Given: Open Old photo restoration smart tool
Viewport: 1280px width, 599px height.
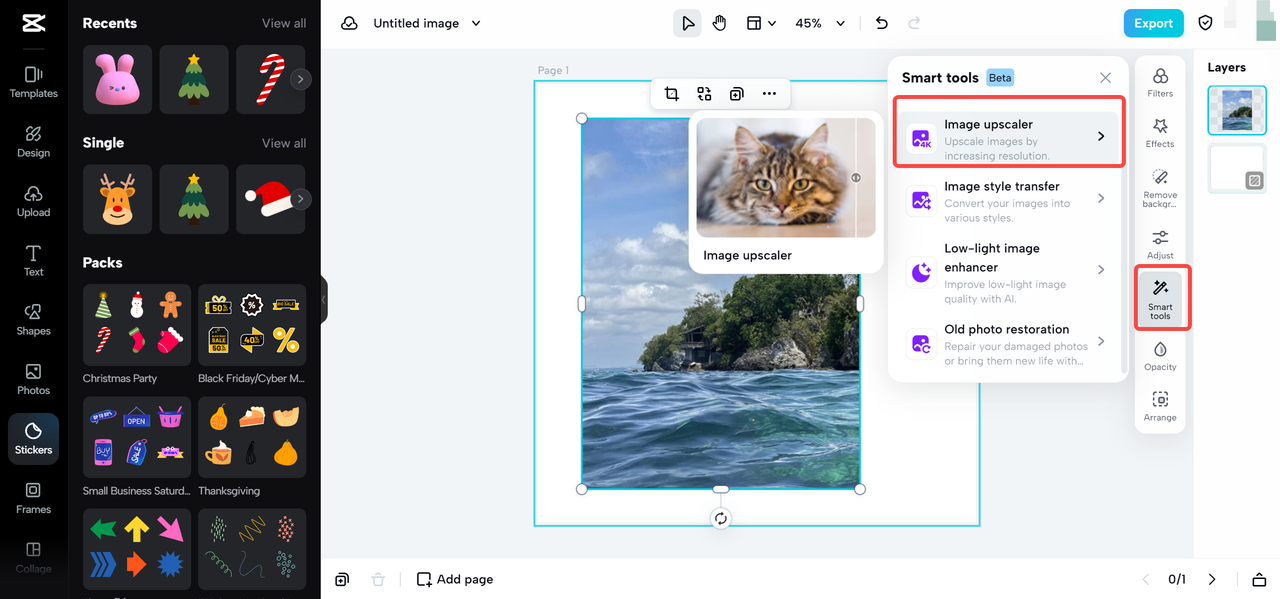Looking at the screenshot, I should (x=1009, y=342).
